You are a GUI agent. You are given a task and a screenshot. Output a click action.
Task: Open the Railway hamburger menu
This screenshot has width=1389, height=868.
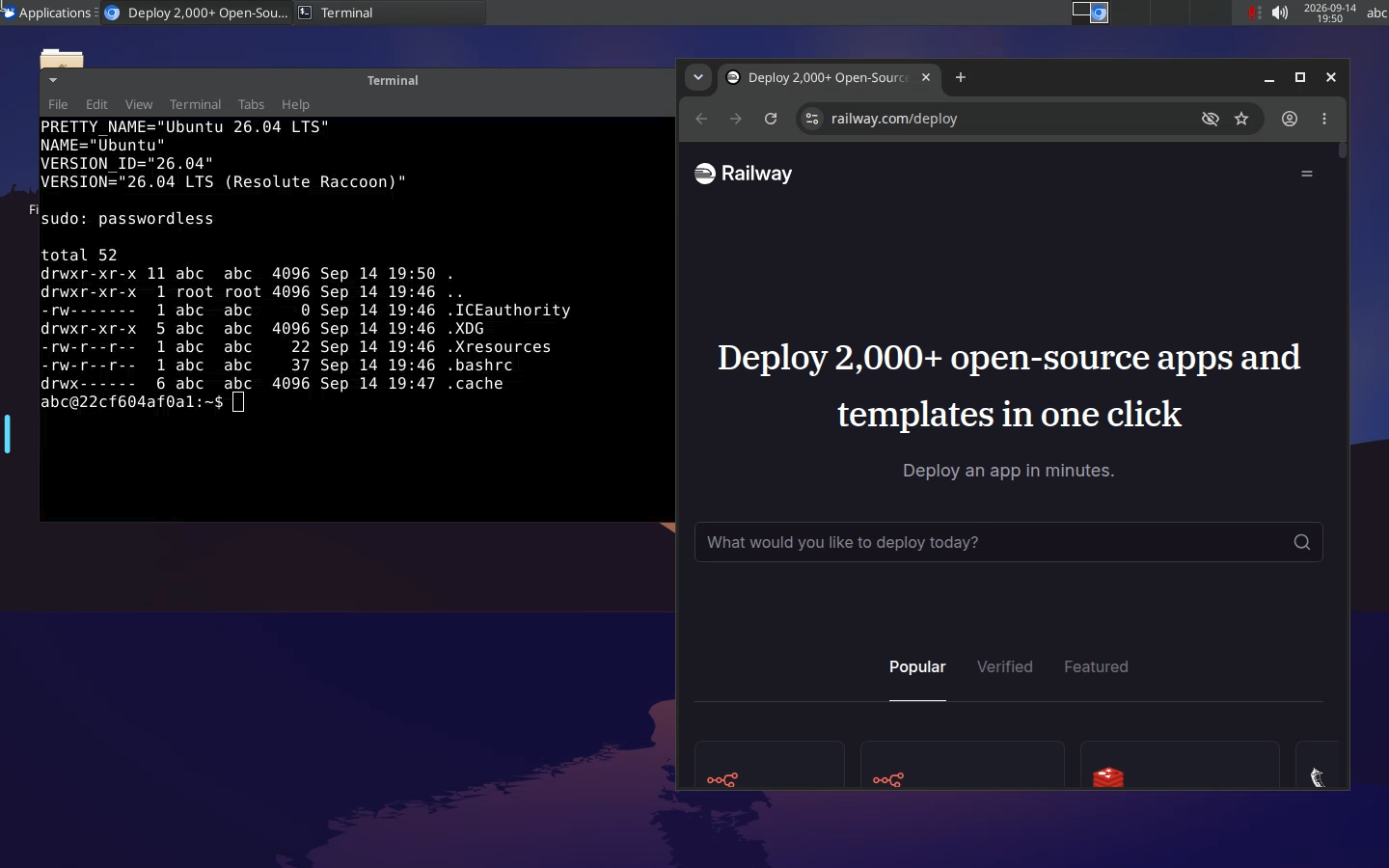(1307, 175)
